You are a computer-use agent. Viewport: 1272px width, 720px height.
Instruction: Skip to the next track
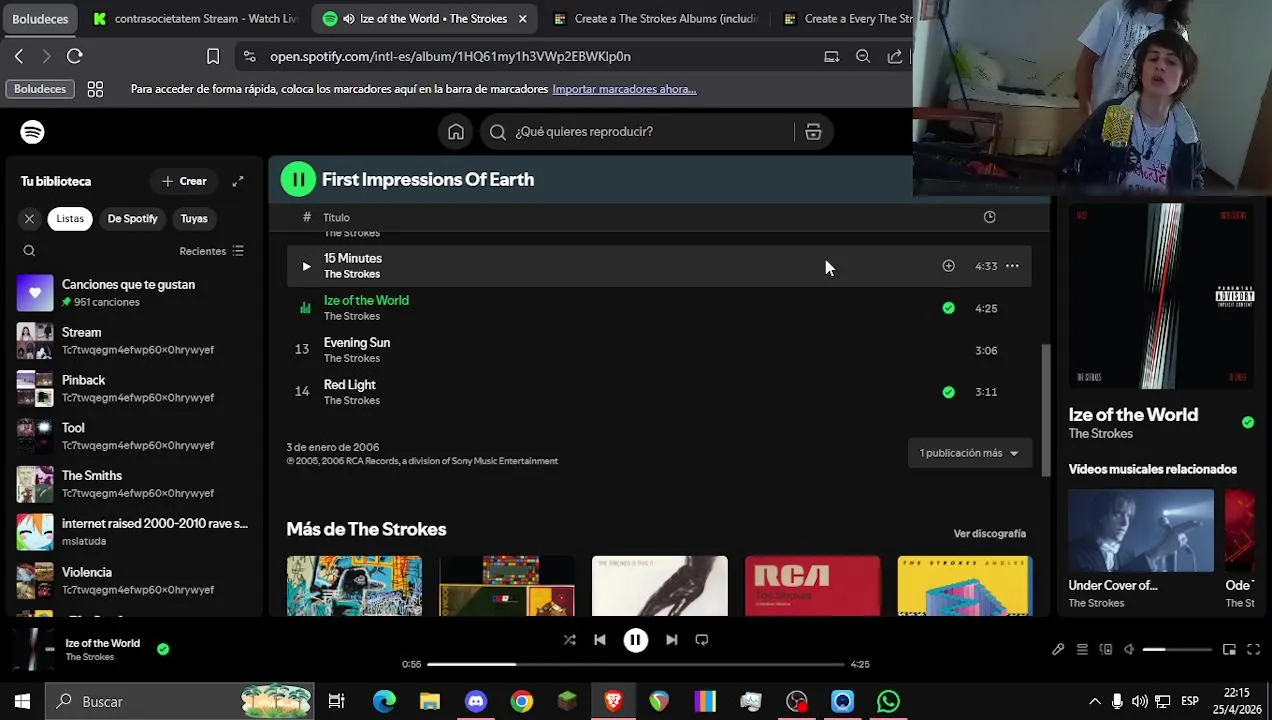(672, 640)
